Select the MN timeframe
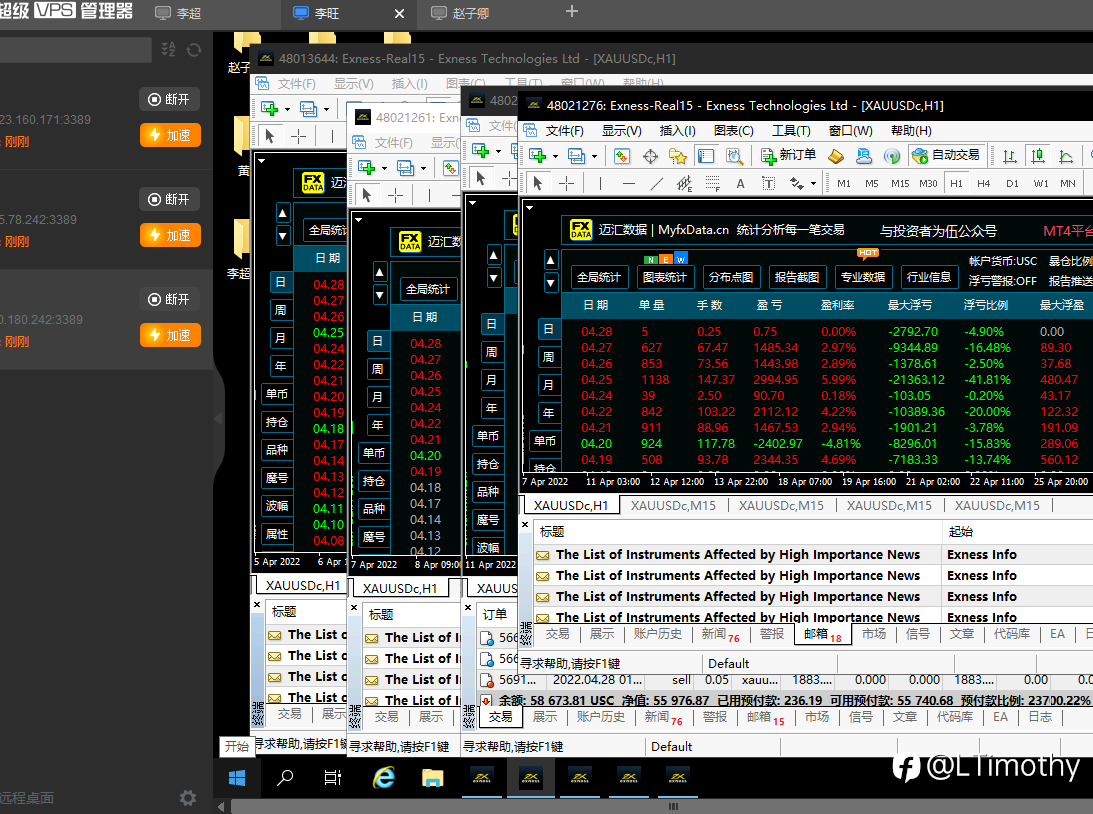The image size is (1093, 814). [1067, 183]
